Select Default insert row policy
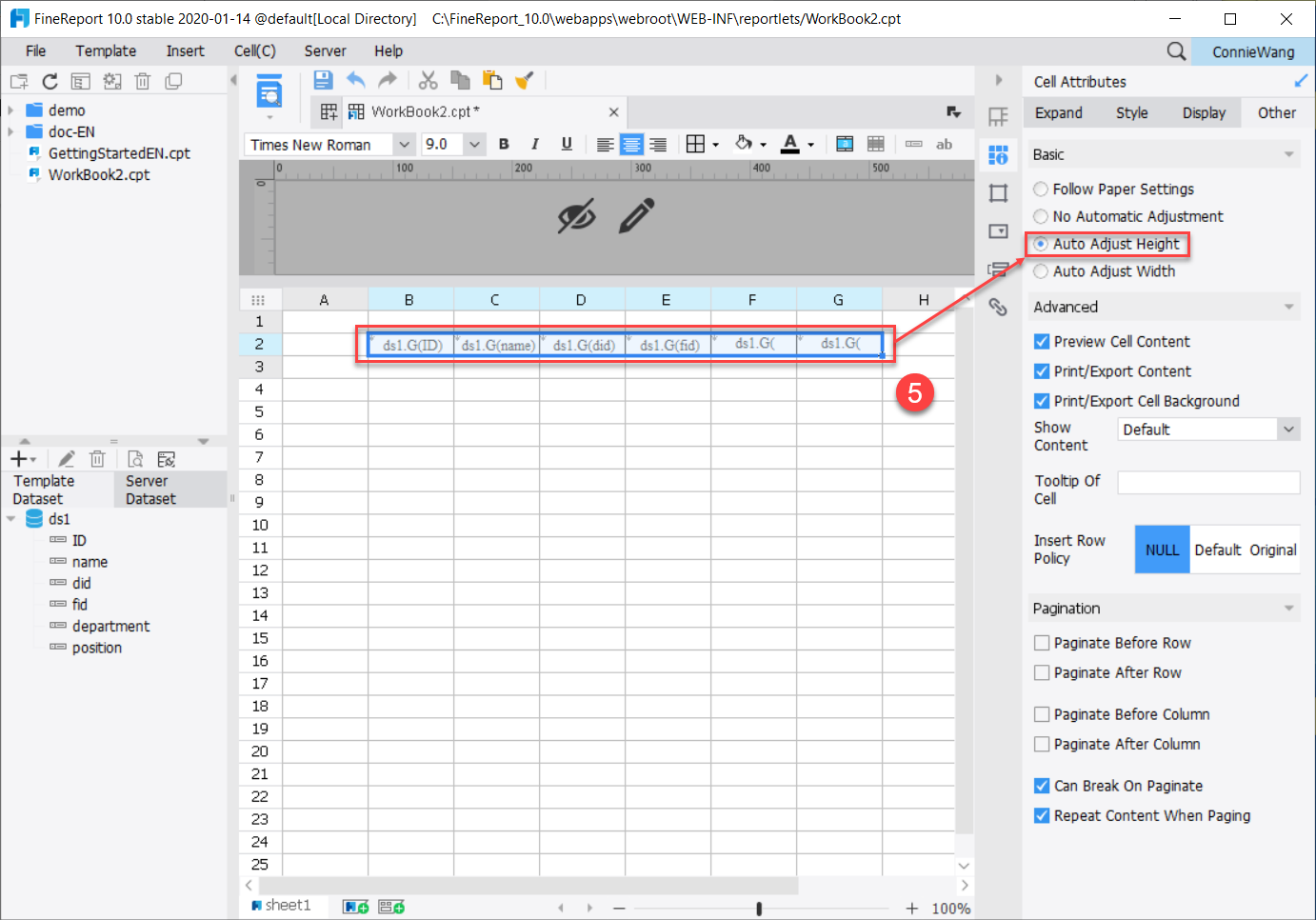 click(x=1218, y=550)
